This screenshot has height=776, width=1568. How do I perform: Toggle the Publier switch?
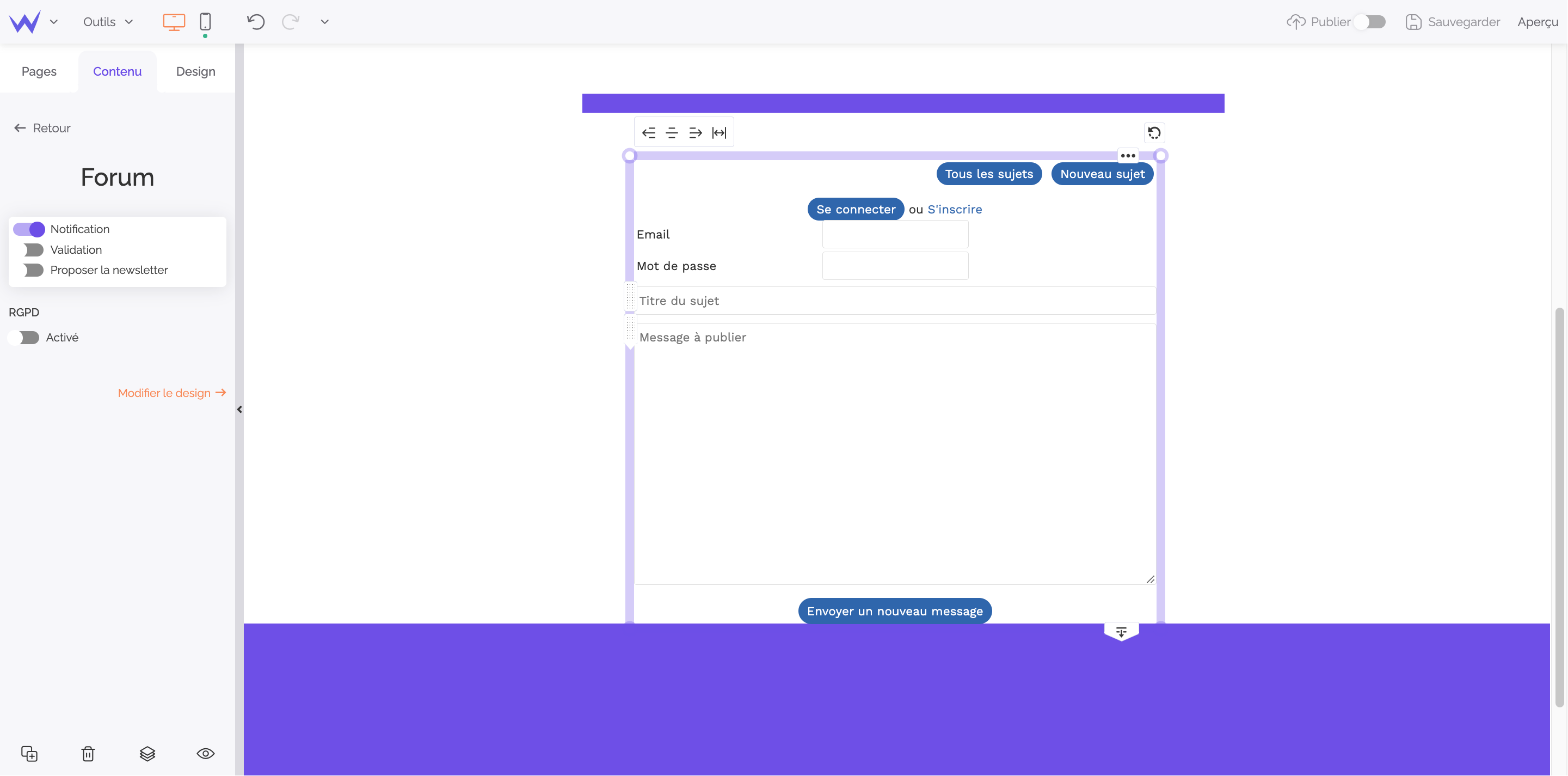1369,22
